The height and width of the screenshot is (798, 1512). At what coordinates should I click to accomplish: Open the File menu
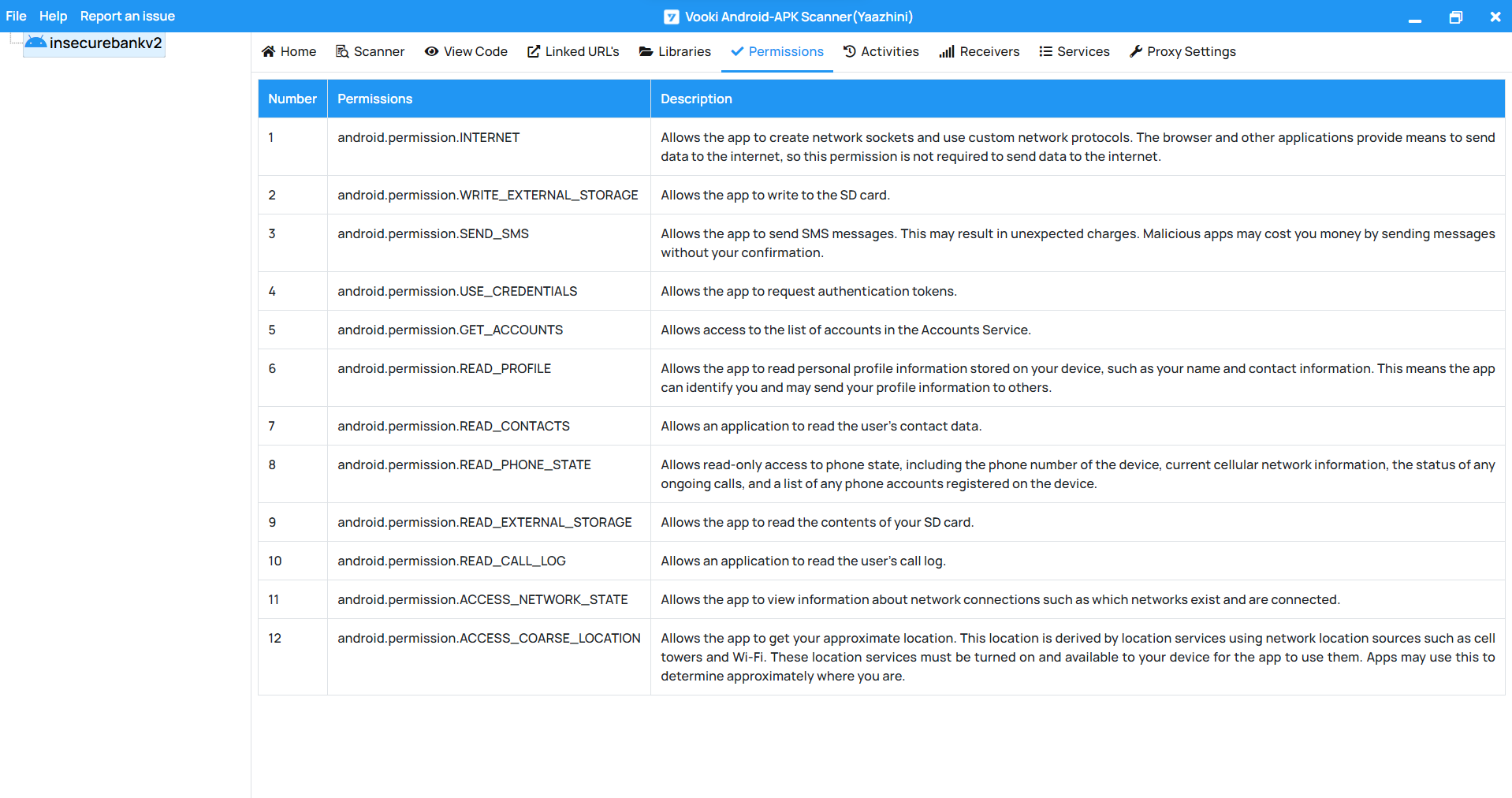tap(16, 16)
